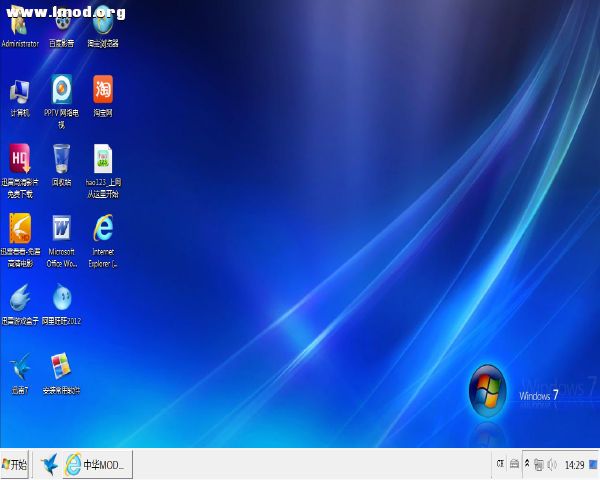Open the Taobao browser (淘宝浏览器) icon
This screenshot has height=480, width=600.
(103, 26)
